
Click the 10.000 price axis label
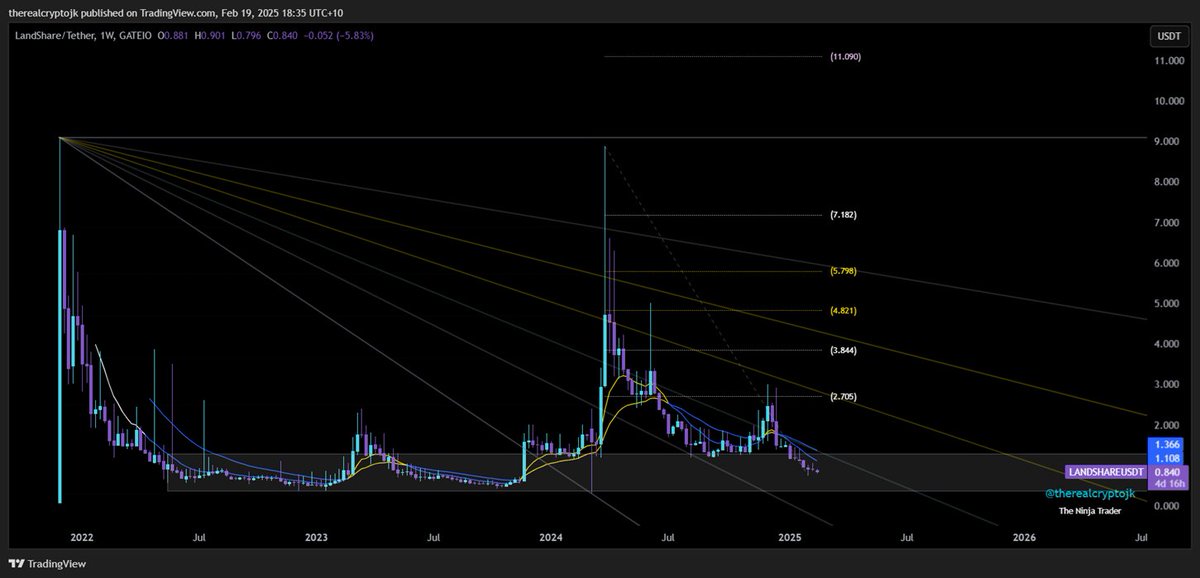click(x=1168, y=101)
